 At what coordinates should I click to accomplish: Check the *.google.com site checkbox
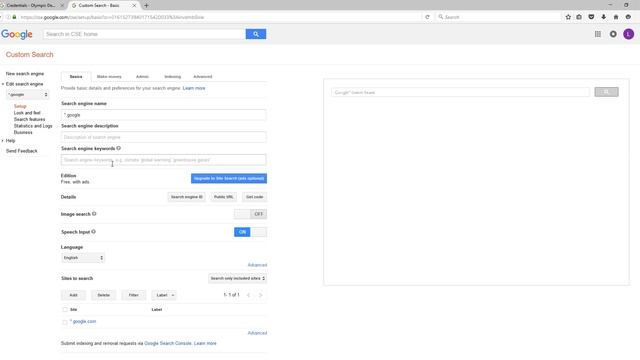(64, 322)
